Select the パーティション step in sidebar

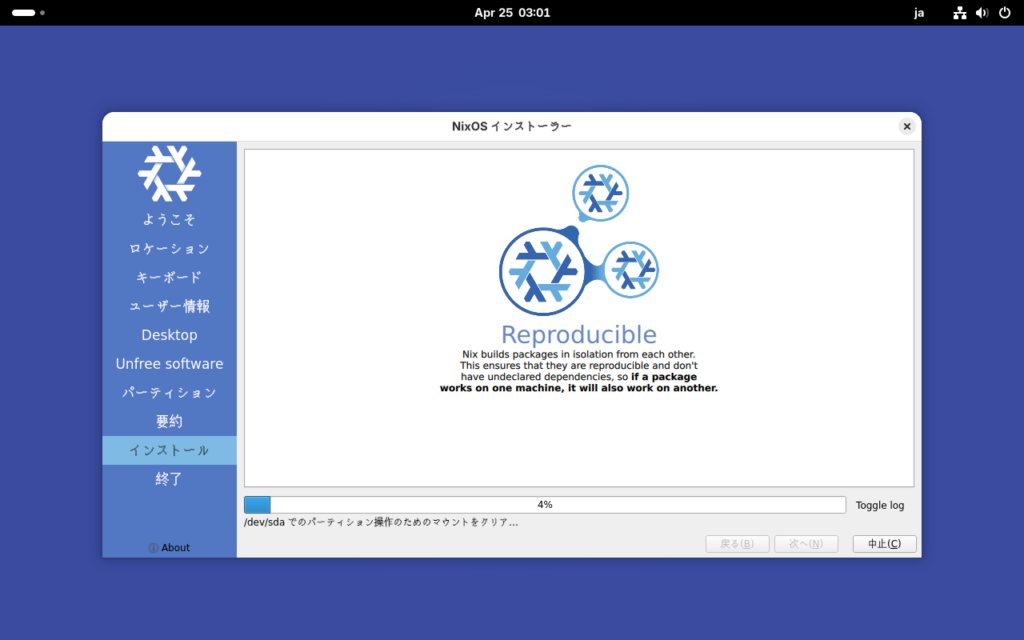coord(169,393)
